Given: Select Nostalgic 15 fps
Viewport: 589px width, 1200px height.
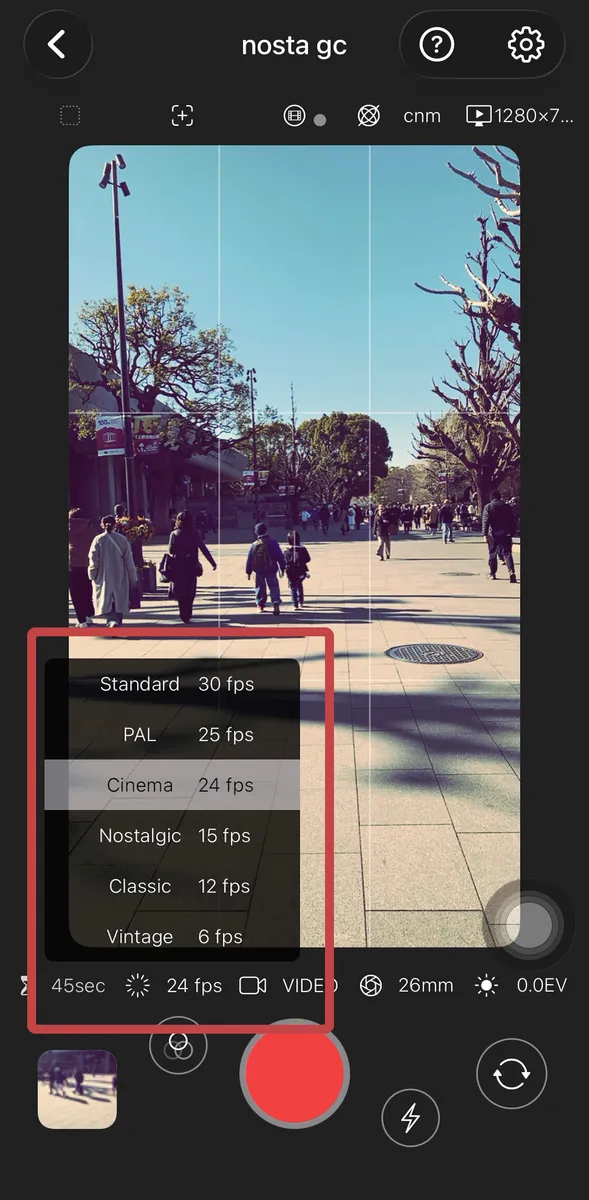Looking at the screenshot, I should tap(172, 836).
